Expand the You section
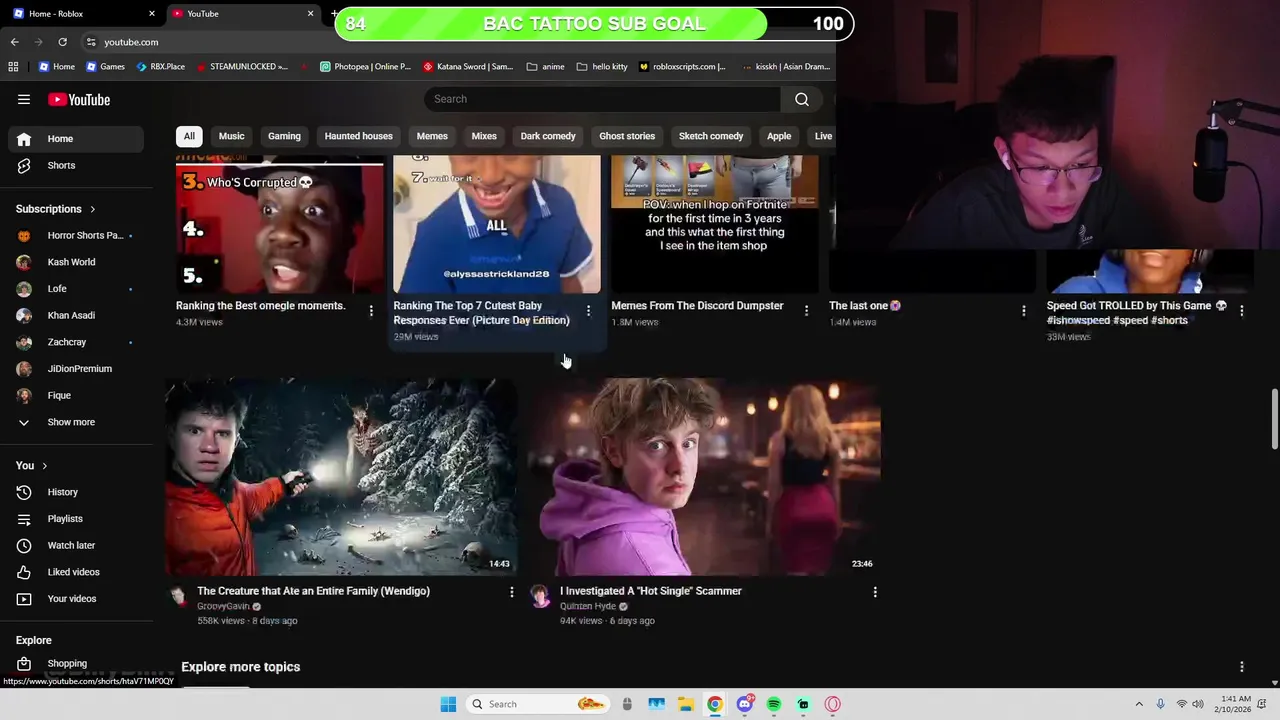This screenshot has width=1280, height=720. (x=32, y=465)
